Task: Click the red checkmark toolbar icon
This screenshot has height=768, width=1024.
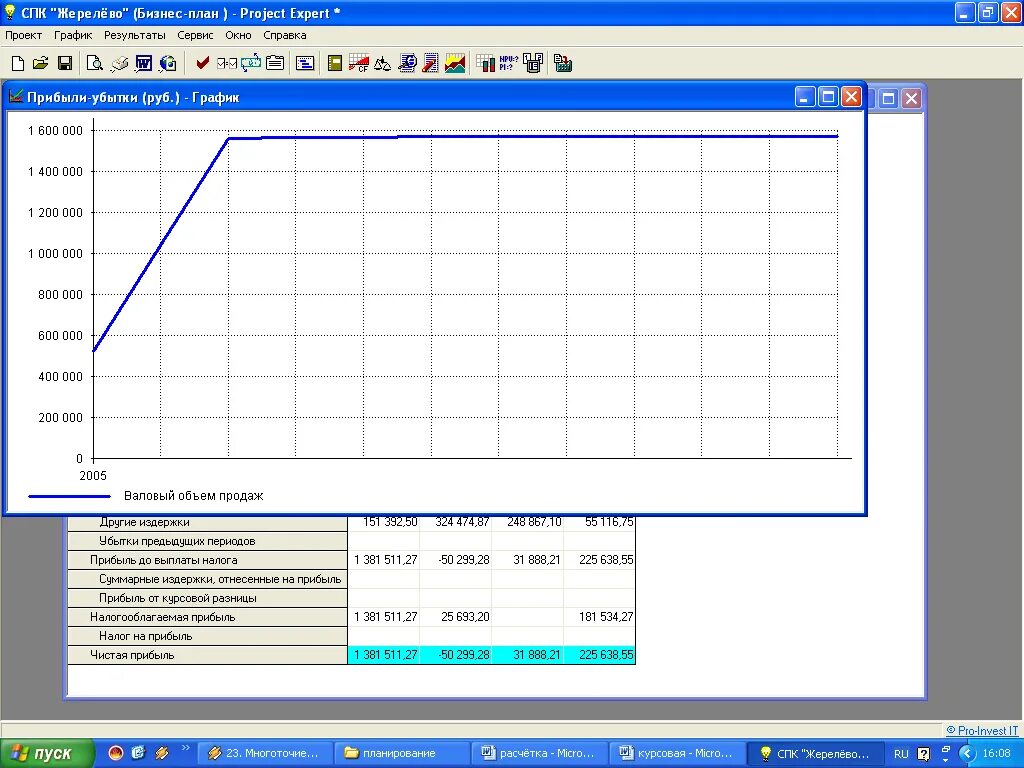Action: tap(202, 63)
